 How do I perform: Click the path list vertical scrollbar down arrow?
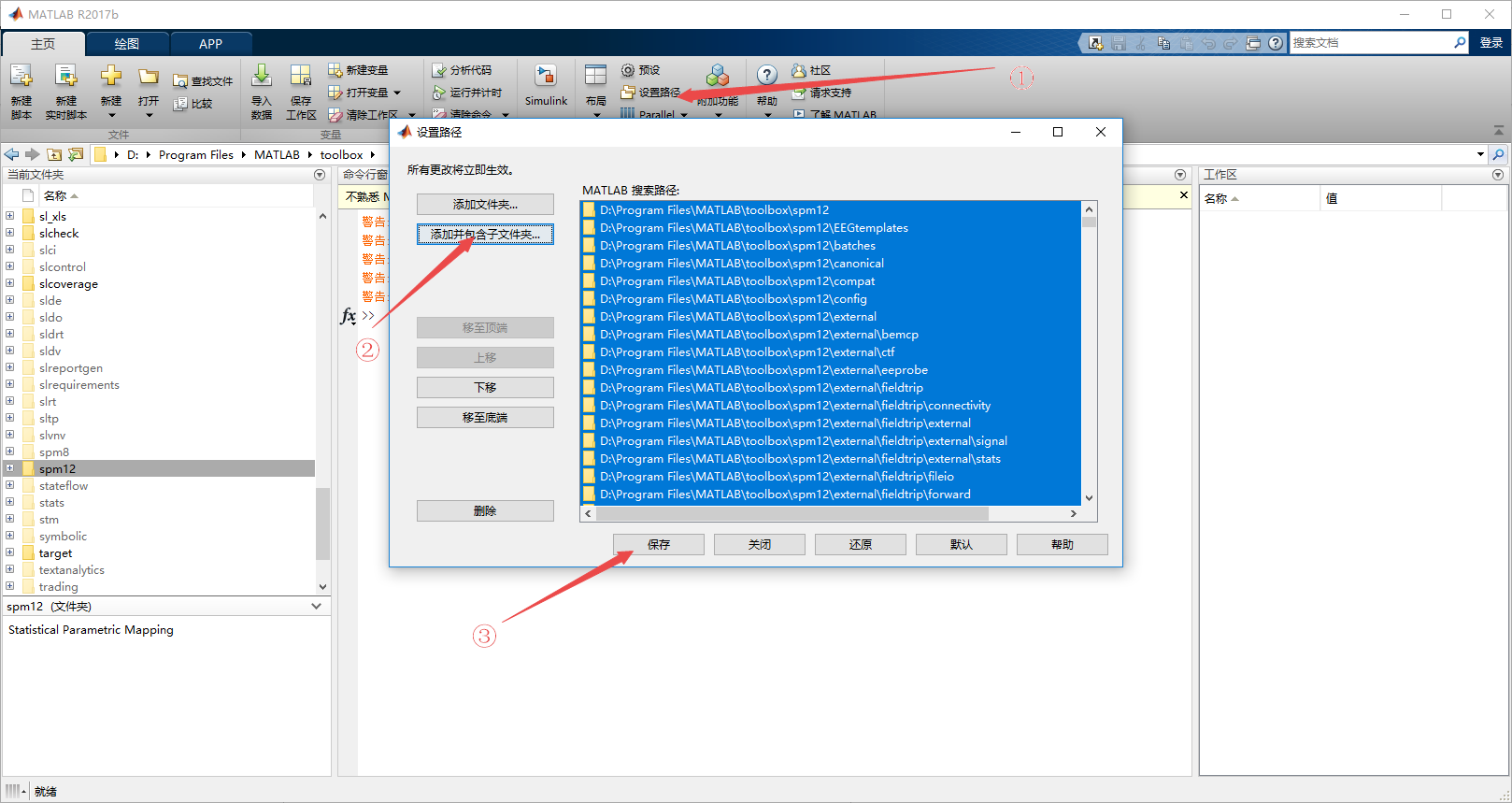coord(1089,497)
